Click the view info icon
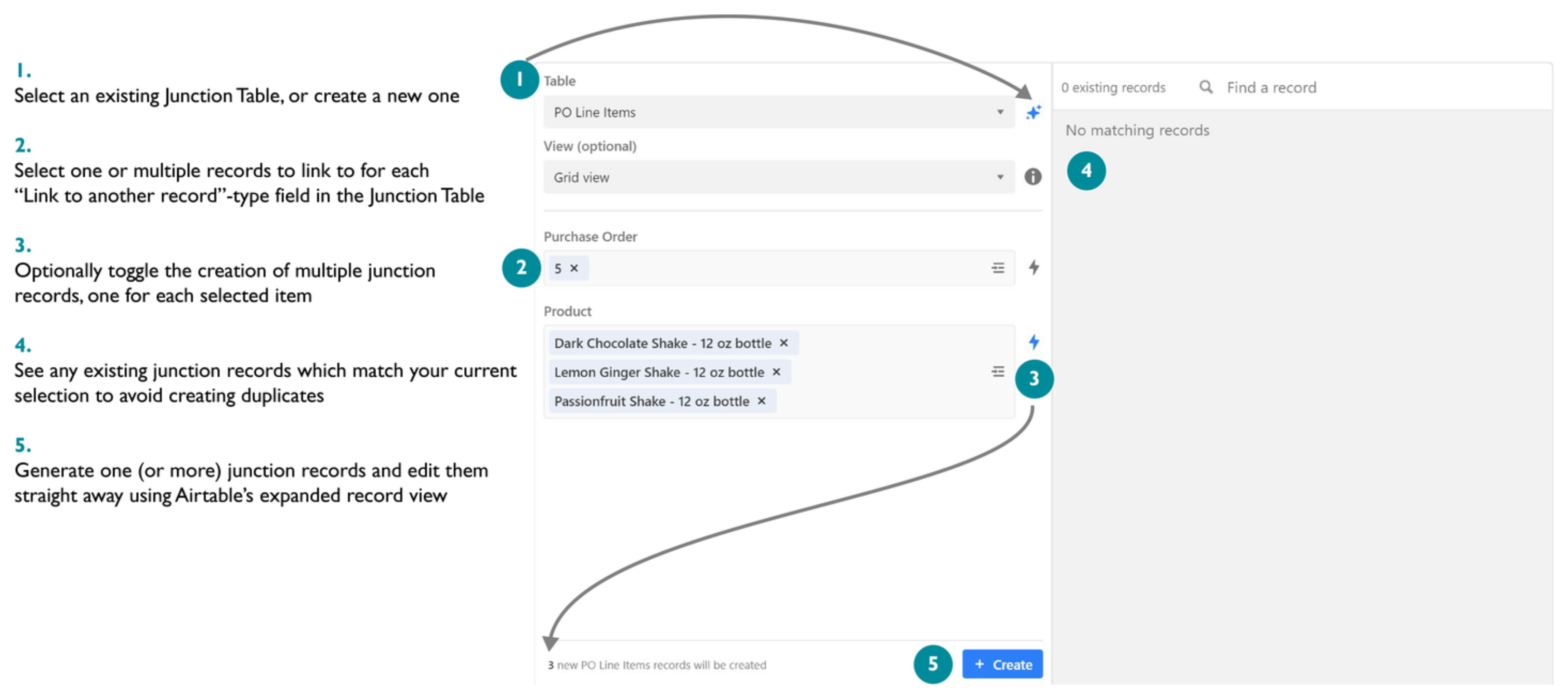 (1032, 177)
